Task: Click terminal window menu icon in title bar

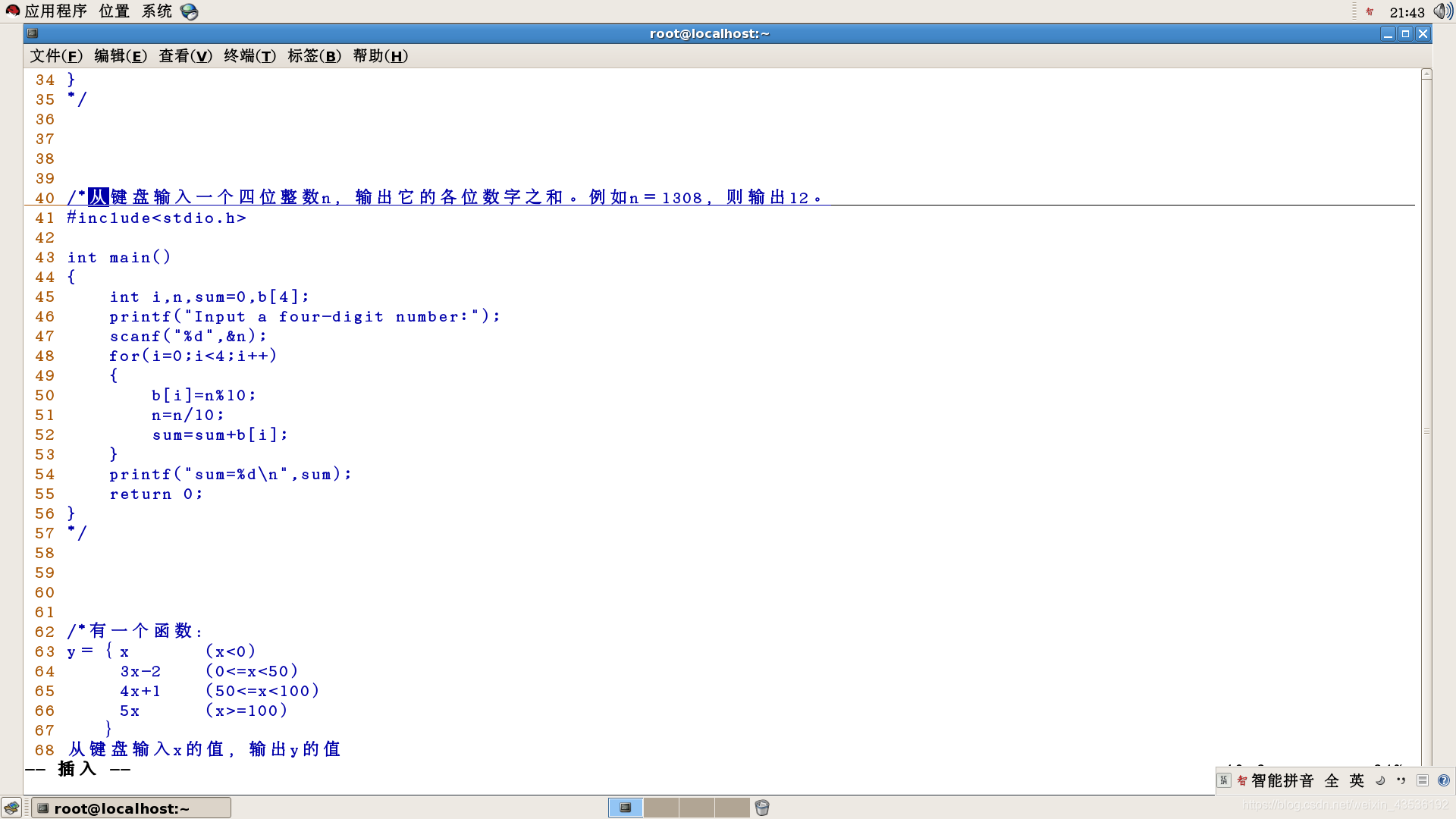Action: pos(33,33)
